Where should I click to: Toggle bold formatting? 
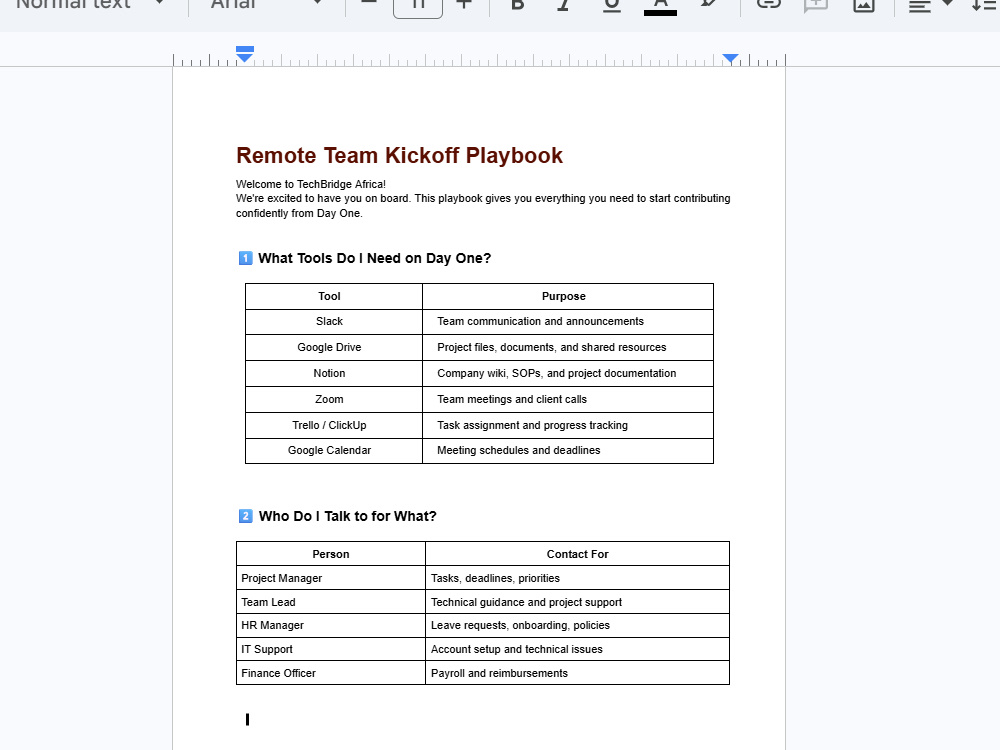pos(517,5)
